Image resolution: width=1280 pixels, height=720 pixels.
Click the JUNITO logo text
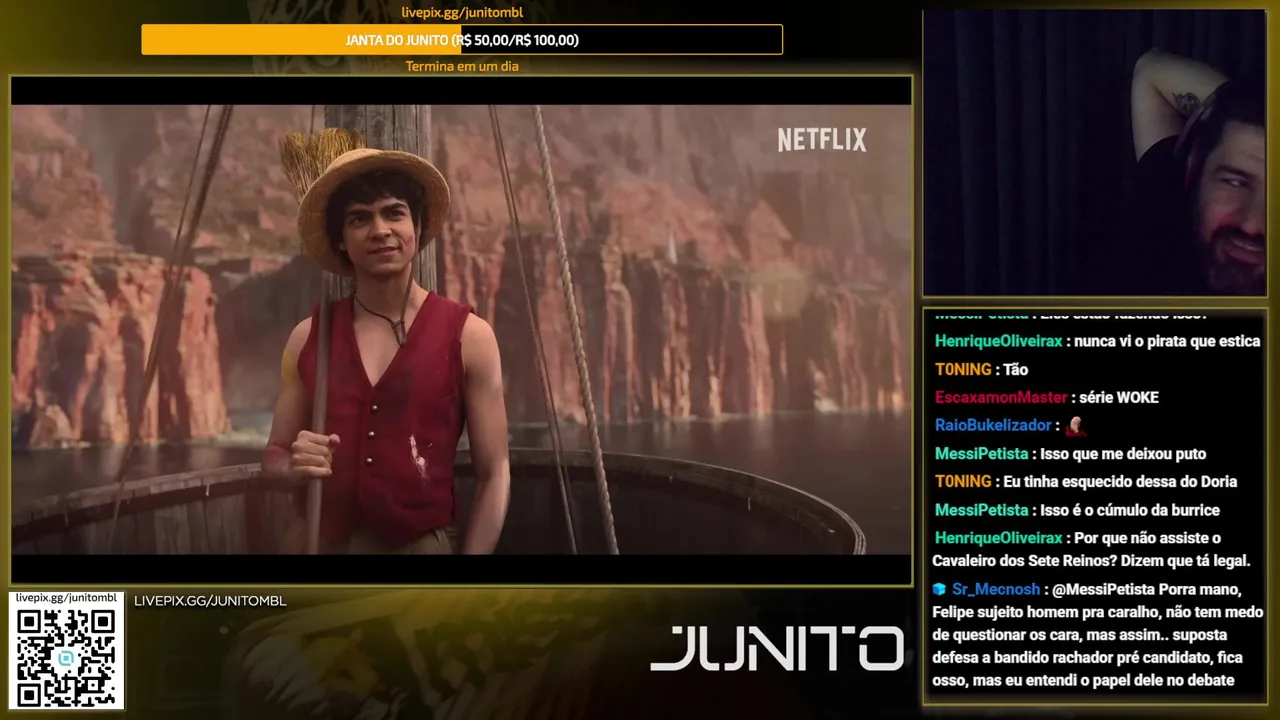(777, 648)
